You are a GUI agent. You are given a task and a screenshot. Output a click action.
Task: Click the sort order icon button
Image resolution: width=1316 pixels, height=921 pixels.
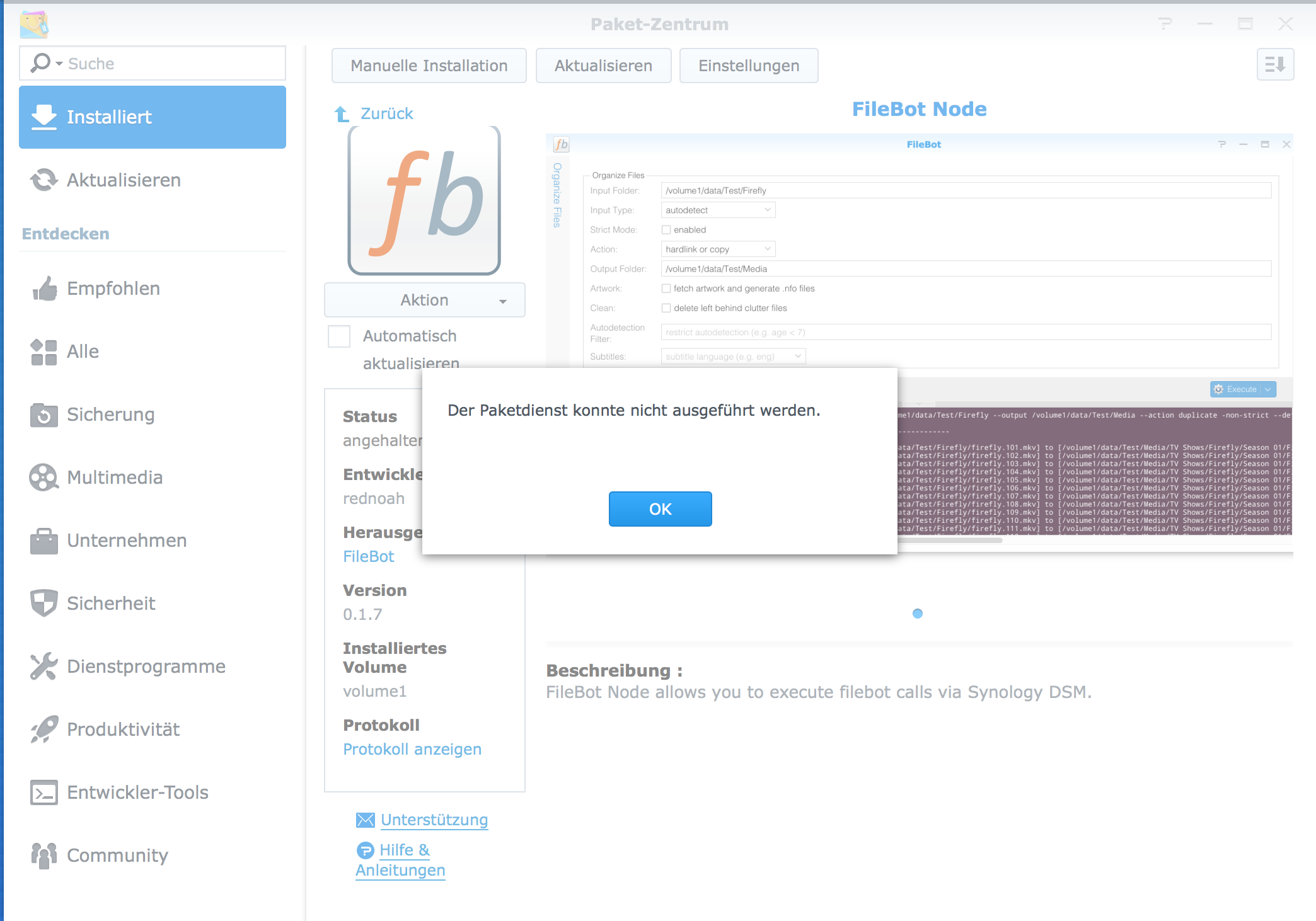[1275, 64]
